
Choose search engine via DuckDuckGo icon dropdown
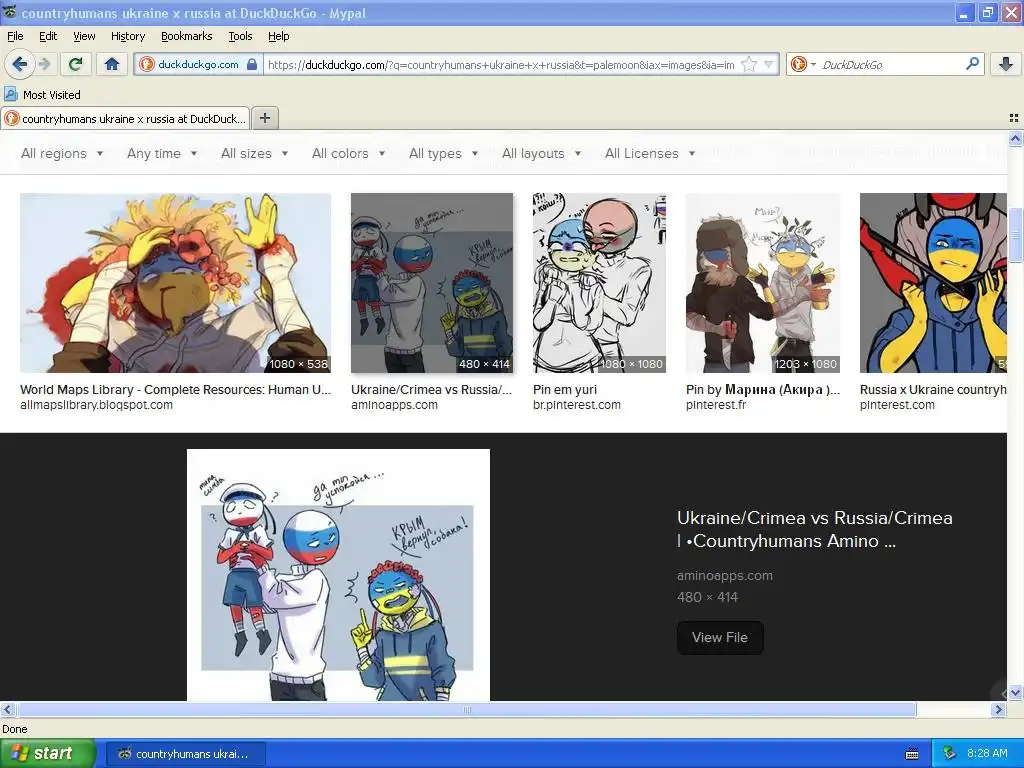[803, 64]
